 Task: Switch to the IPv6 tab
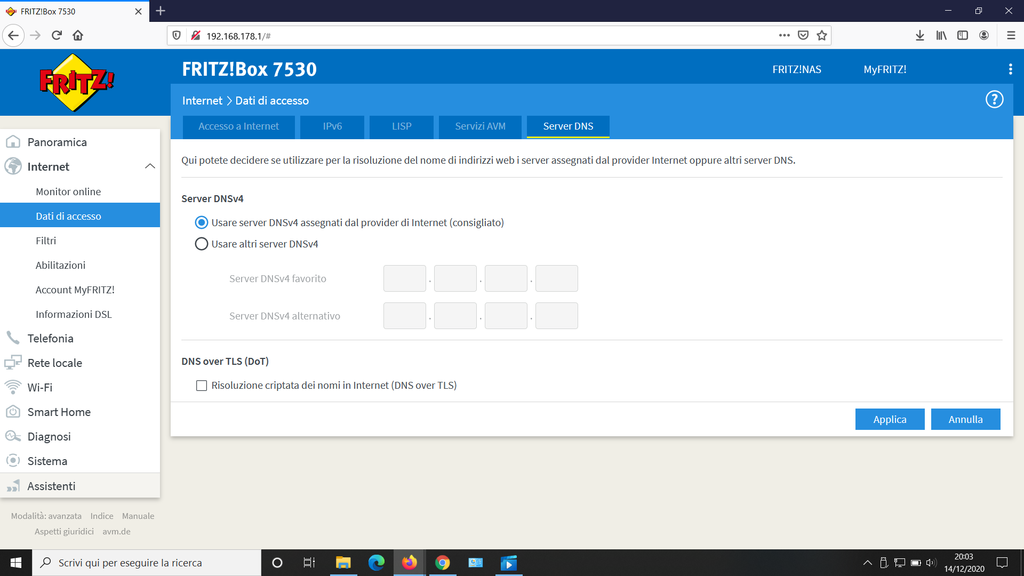pyautogui.click(x=332, y=127)
